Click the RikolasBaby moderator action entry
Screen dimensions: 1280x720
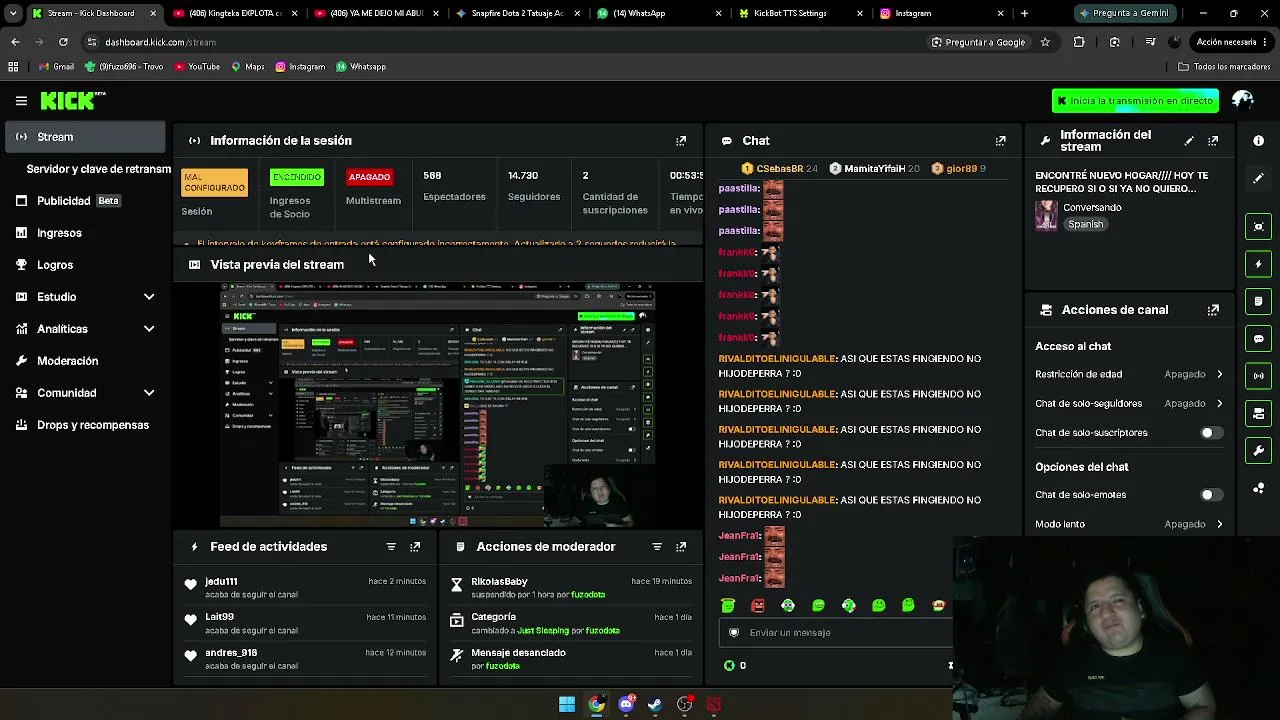571,588
